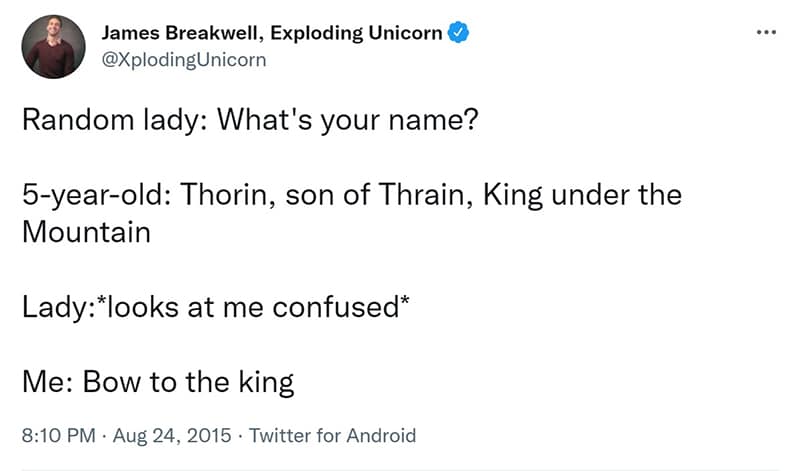Screen dimensions: 800x471
Task: Click the word 'Thorin' in the tweet
Action: point(224,195)
